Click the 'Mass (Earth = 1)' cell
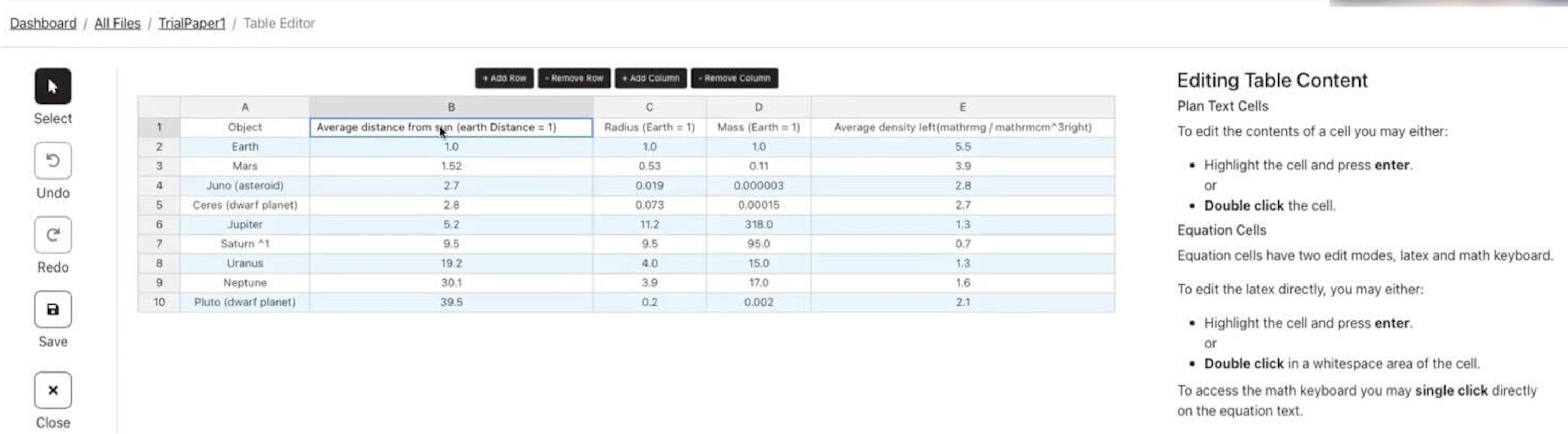The width and height of the screenshot is (1568, 434). click(758, 127)
